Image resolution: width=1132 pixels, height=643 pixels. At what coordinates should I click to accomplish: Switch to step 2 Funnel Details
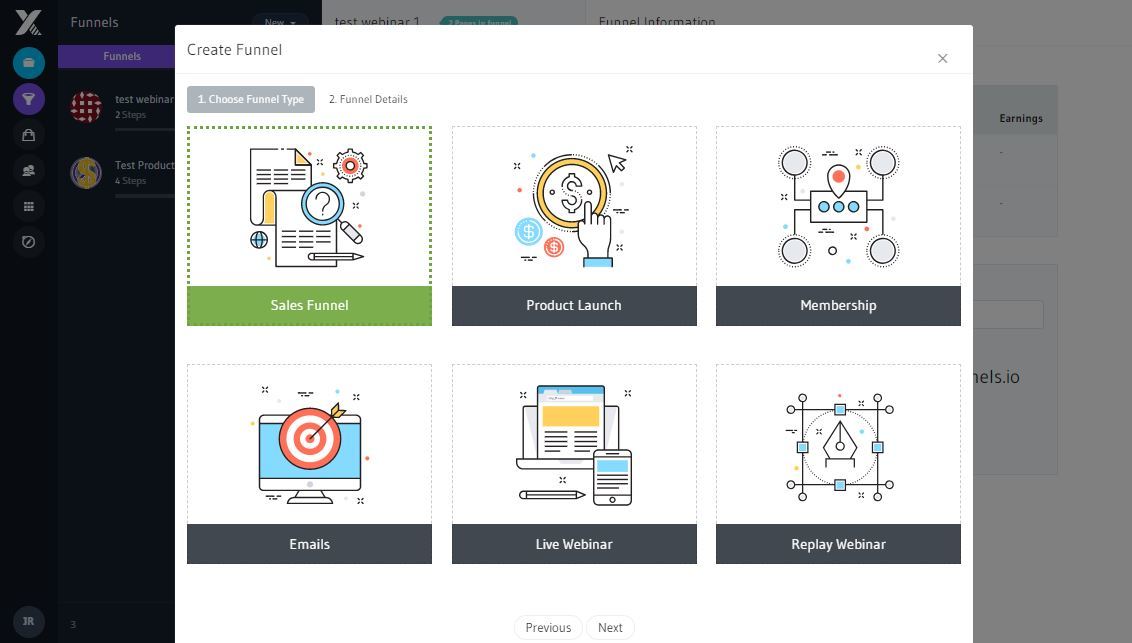[368, 100]
